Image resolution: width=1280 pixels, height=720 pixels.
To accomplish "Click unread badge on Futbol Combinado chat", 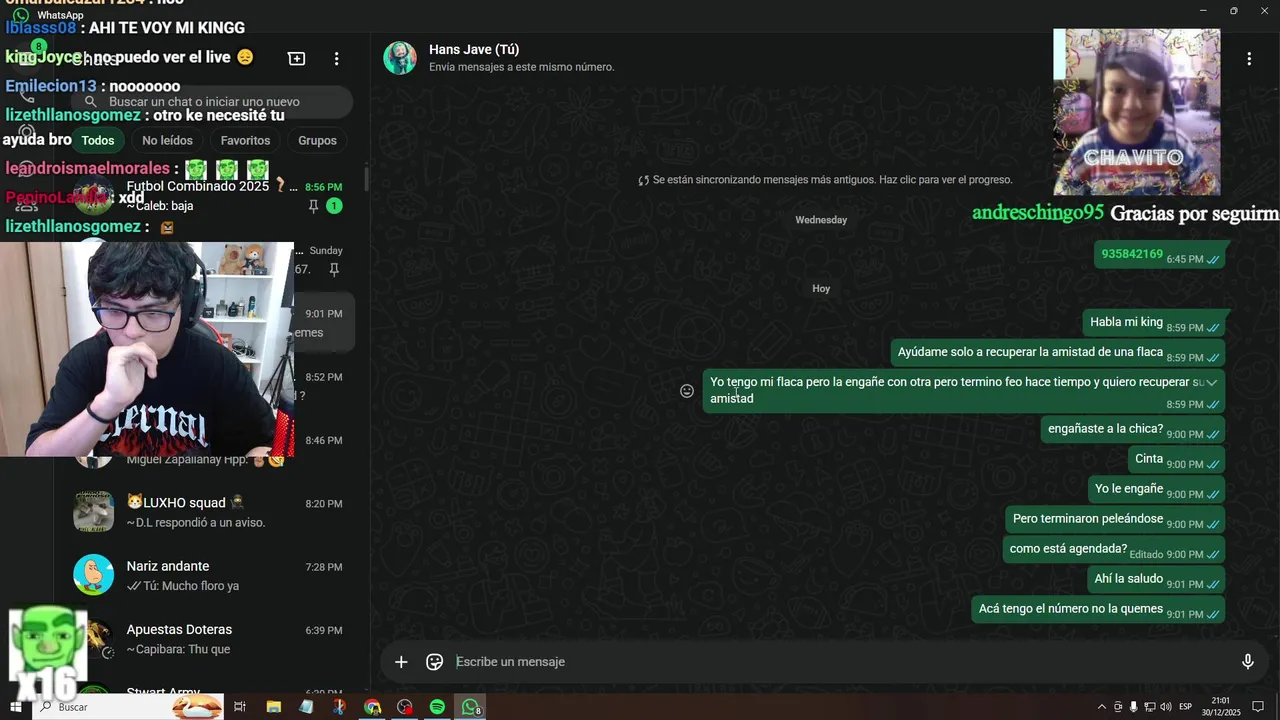I will coord(334,206).
